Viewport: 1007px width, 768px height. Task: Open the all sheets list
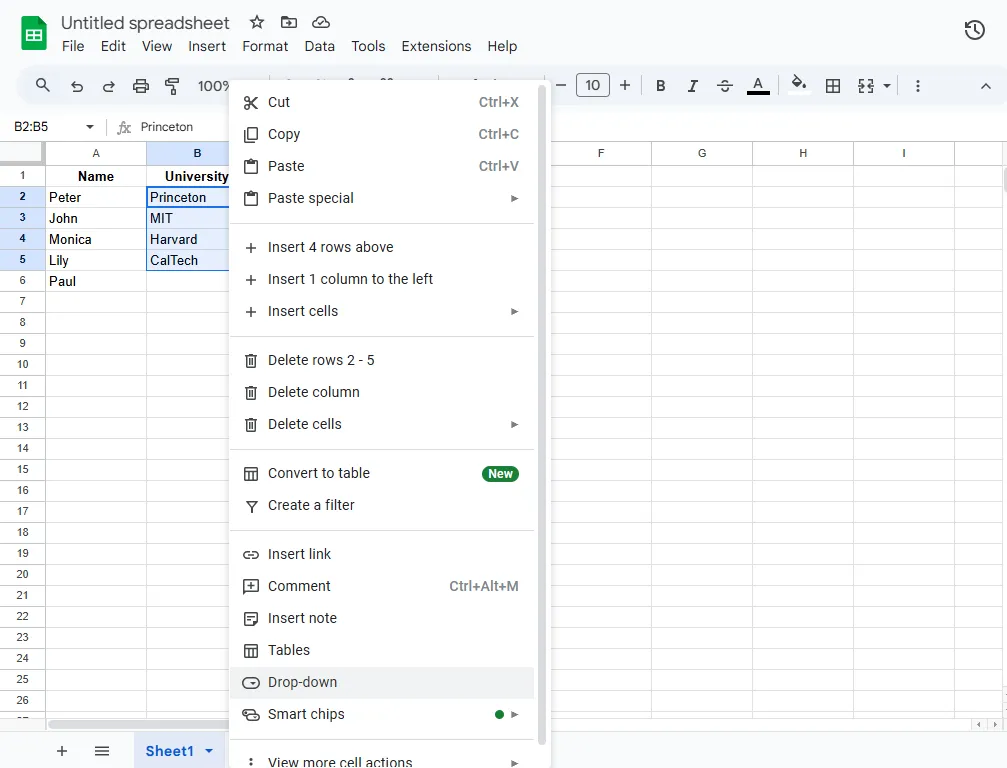click(x=101, y=751)
